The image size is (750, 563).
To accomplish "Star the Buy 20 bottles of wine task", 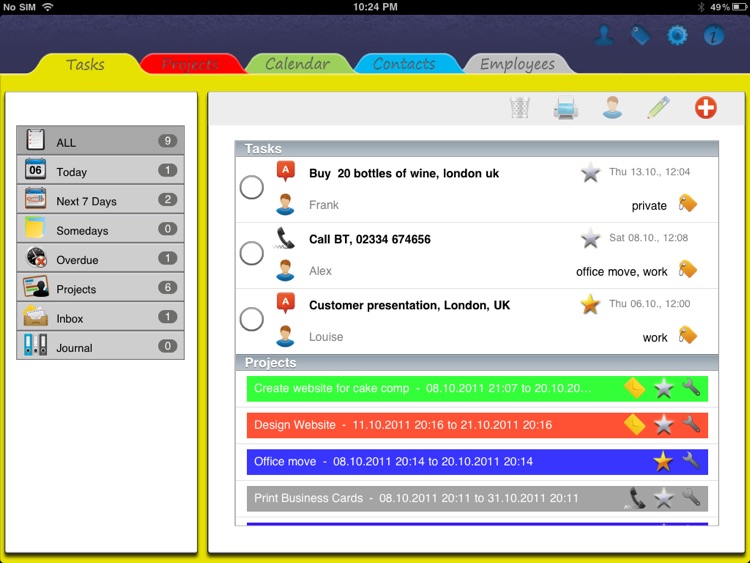I will pos(590,172).
